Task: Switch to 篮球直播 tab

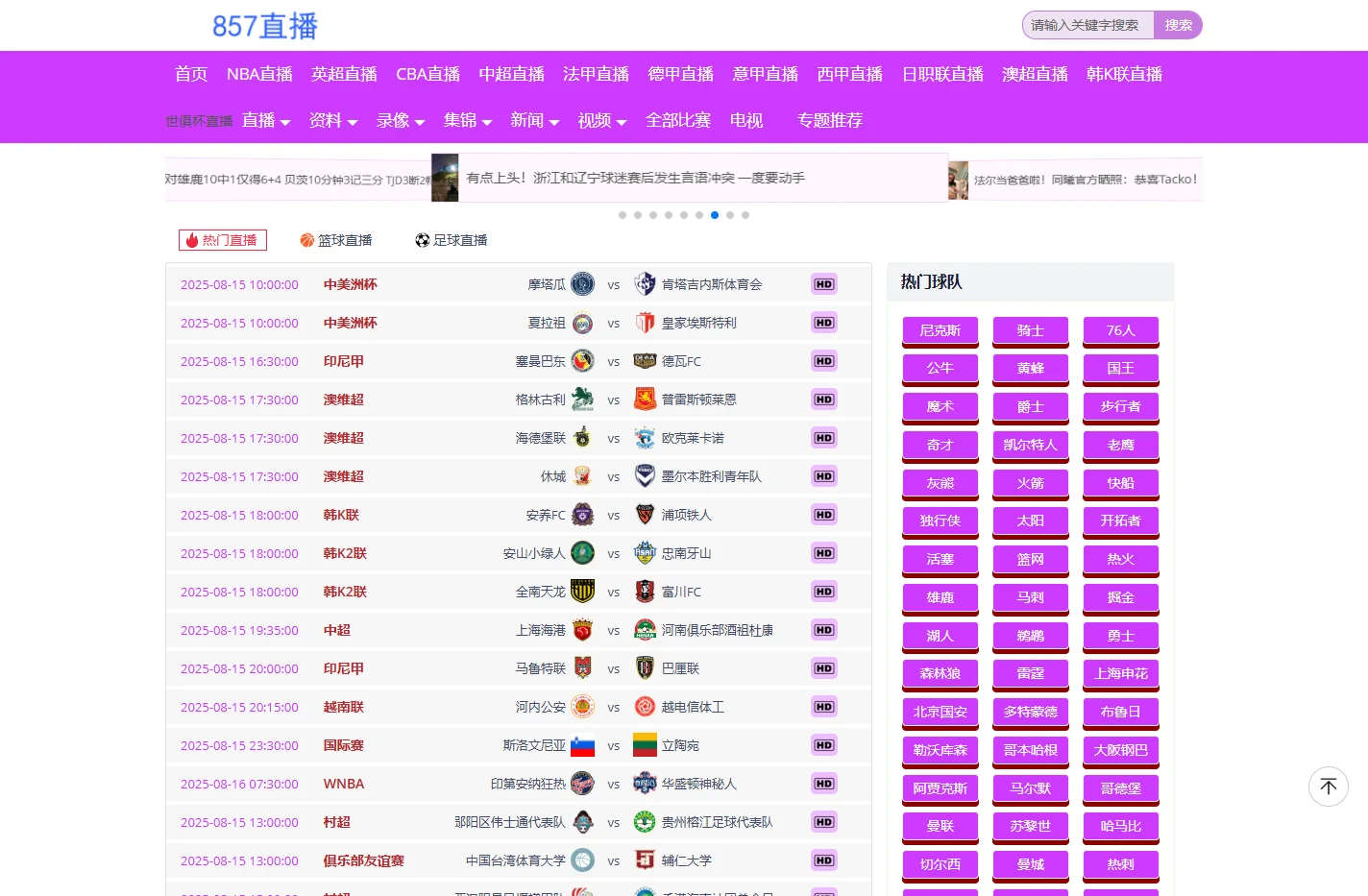Action: [x=335, y=240]
